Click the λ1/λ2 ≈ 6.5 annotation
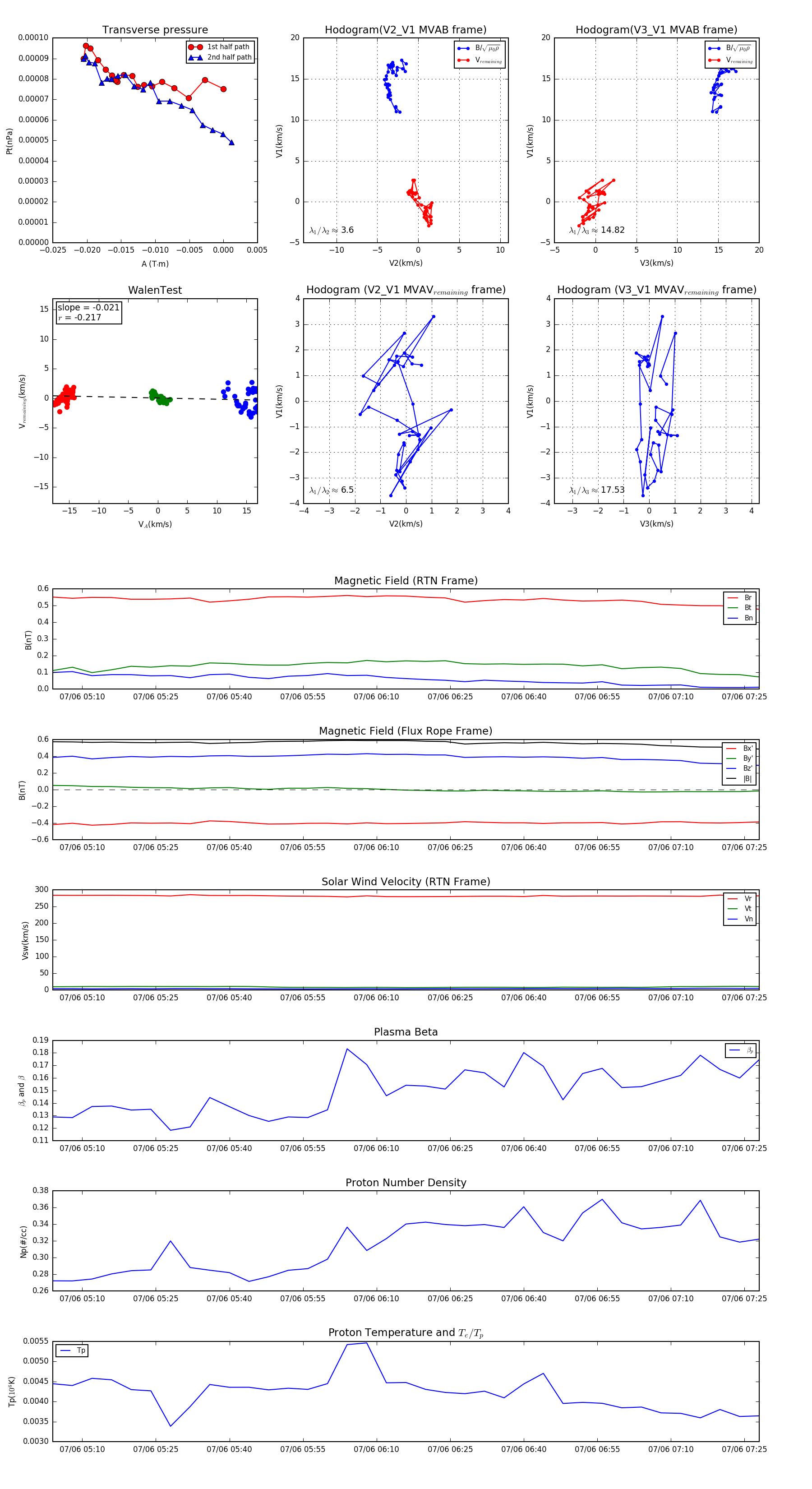Screen dimensions: 812x1489 (x=332, y=490)
